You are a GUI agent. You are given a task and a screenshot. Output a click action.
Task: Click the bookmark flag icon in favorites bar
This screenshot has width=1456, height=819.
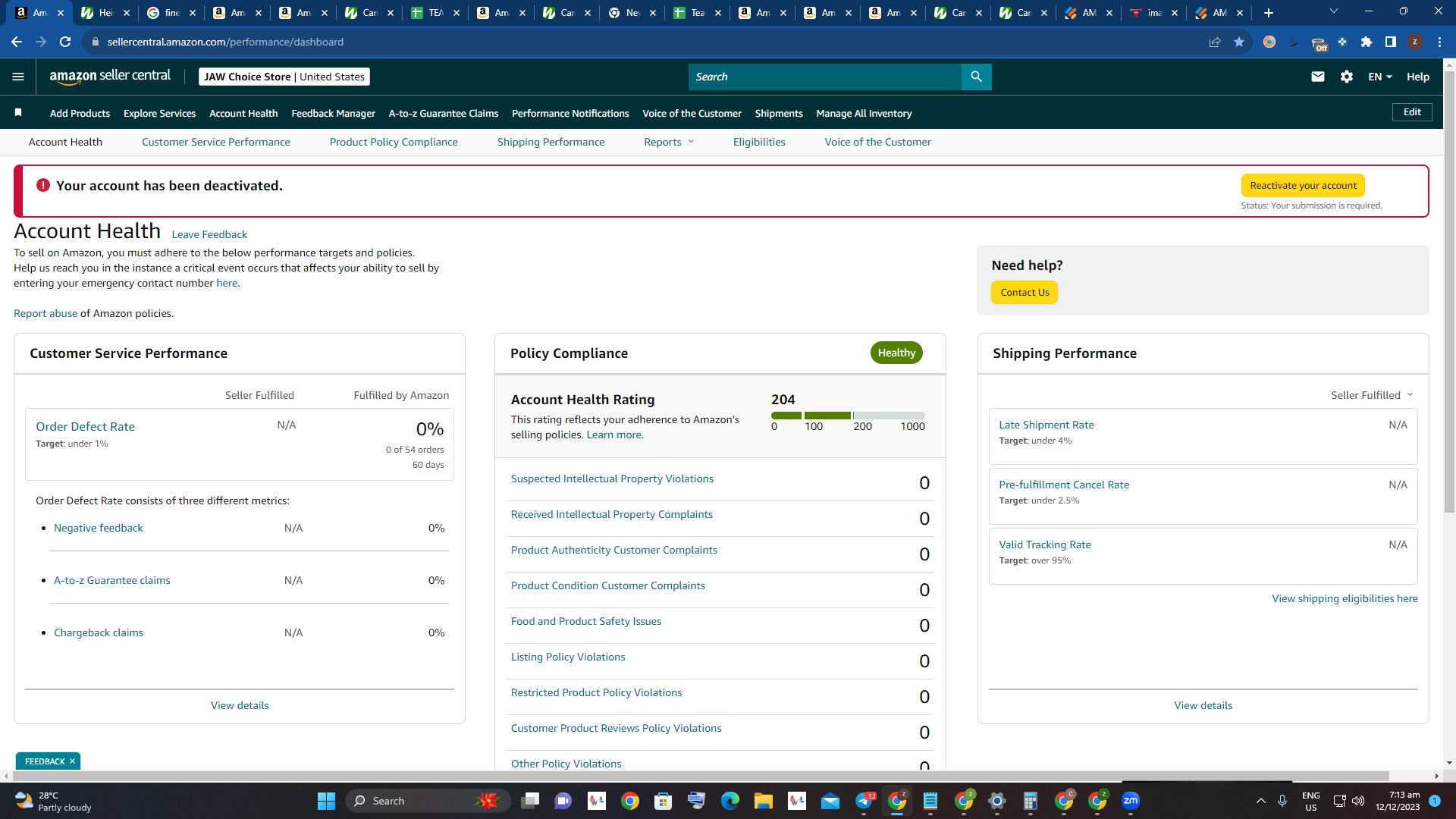[x=18, y=113]
